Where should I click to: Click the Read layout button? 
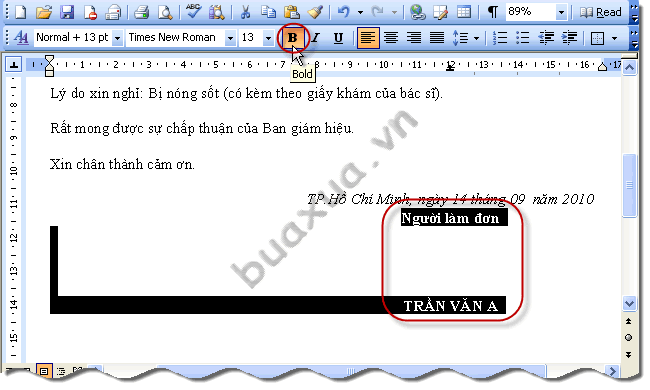[x=601, y=12]
